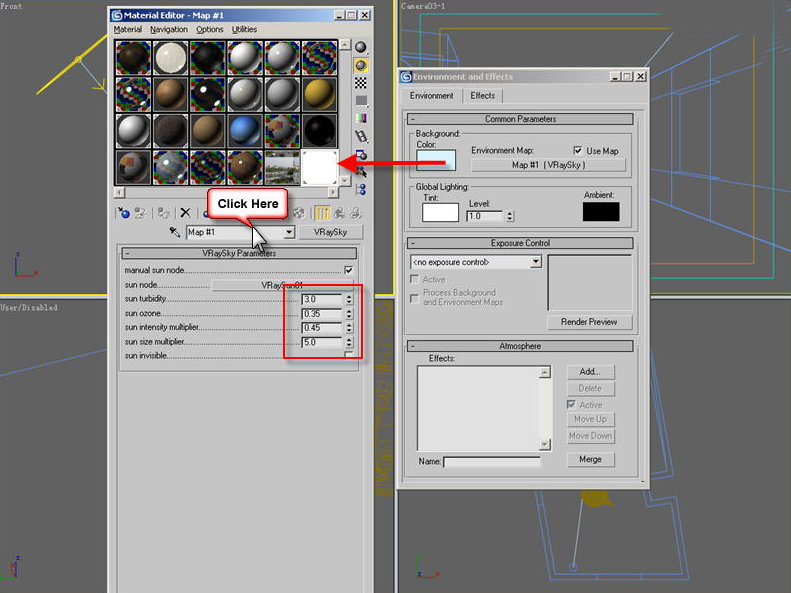Click the Material/Map Navigator icon

(361, 190)
